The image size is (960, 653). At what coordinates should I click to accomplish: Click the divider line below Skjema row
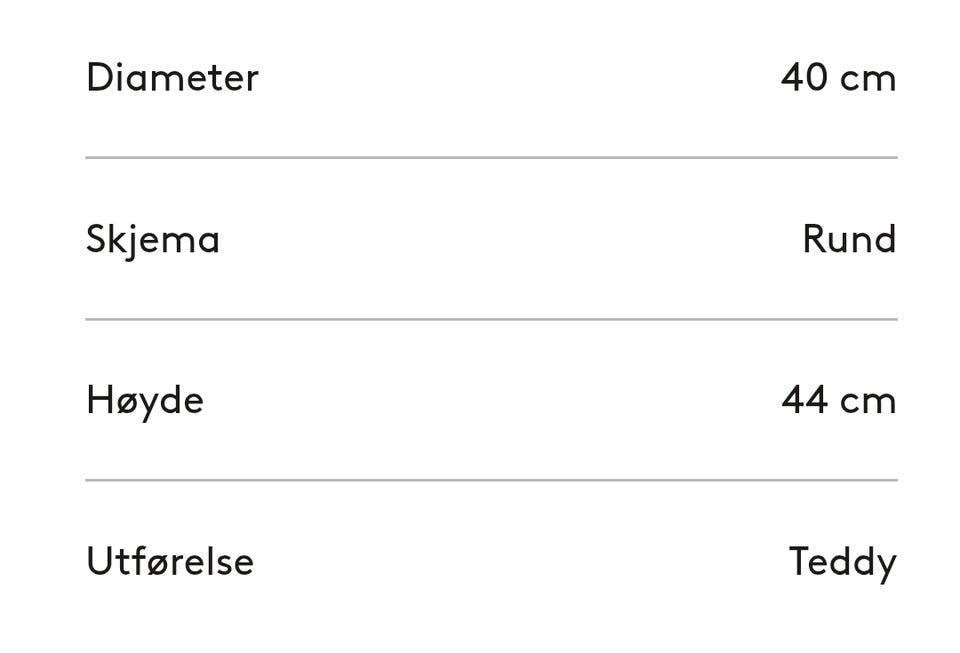coord(491,319)
